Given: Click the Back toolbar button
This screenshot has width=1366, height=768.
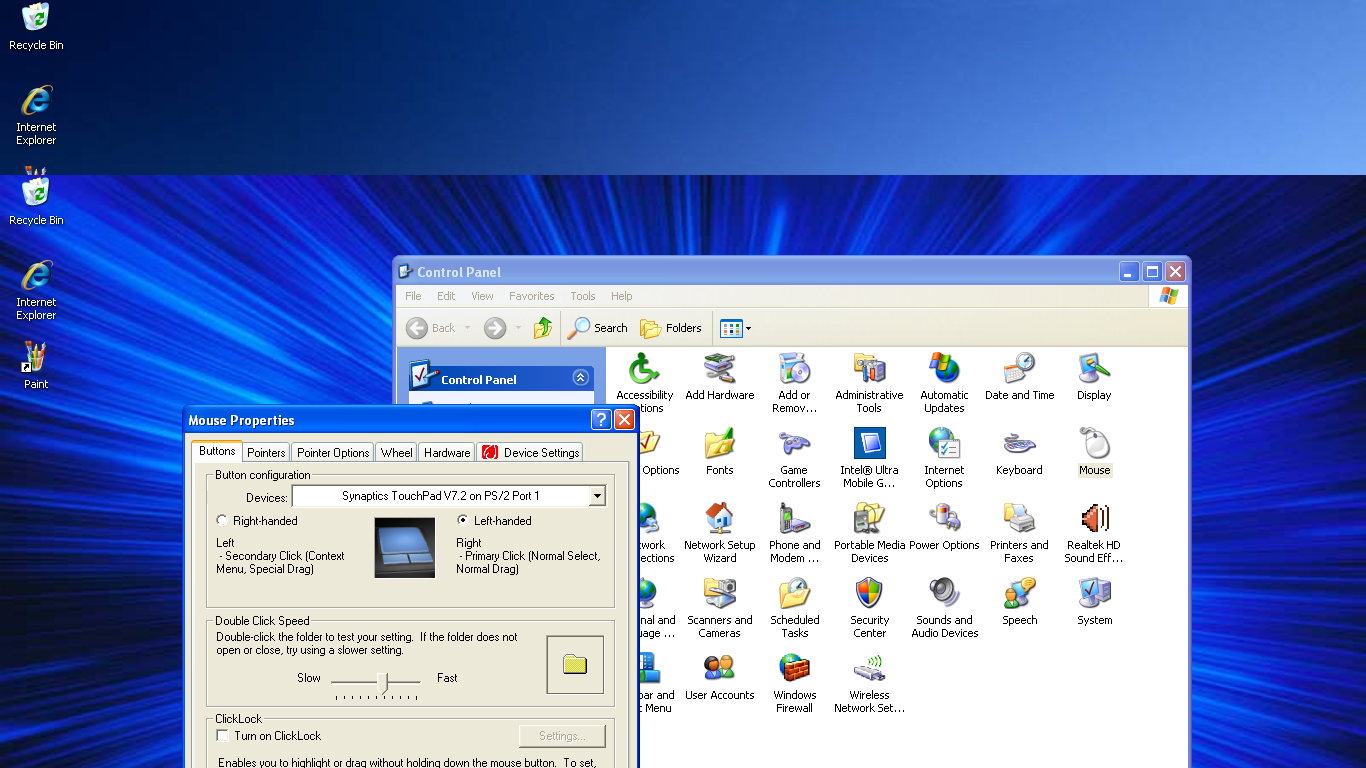Looking at the screenshot, I should click(x=432, y=328).
